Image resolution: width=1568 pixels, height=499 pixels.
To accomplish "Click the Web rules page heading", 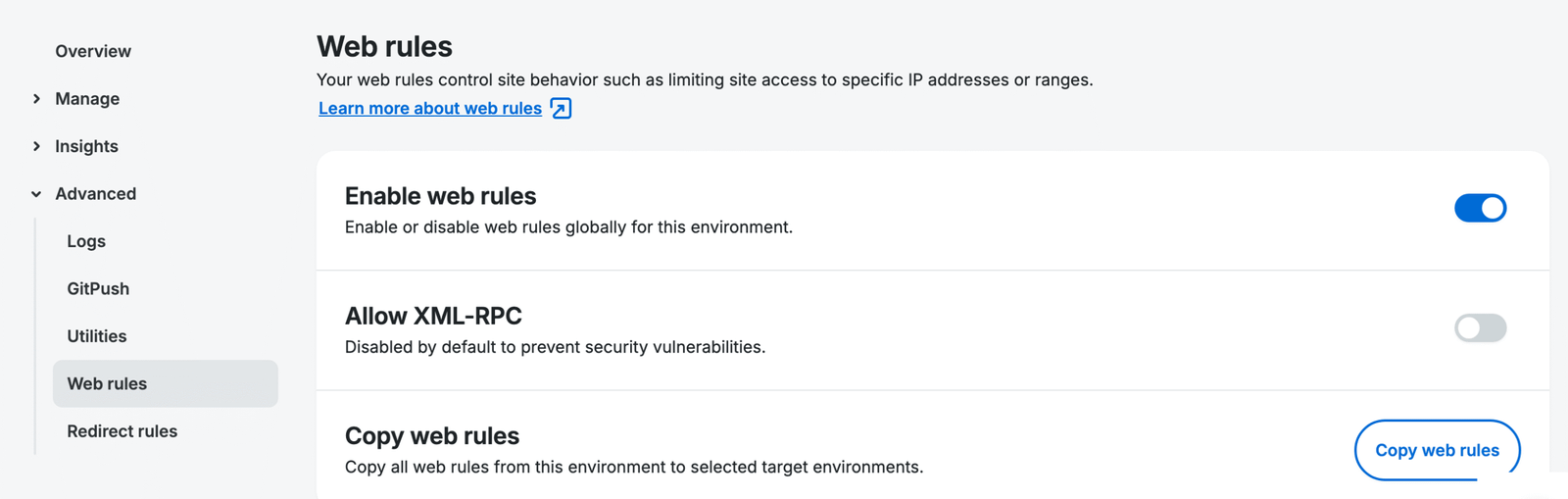I will [384, 46].
